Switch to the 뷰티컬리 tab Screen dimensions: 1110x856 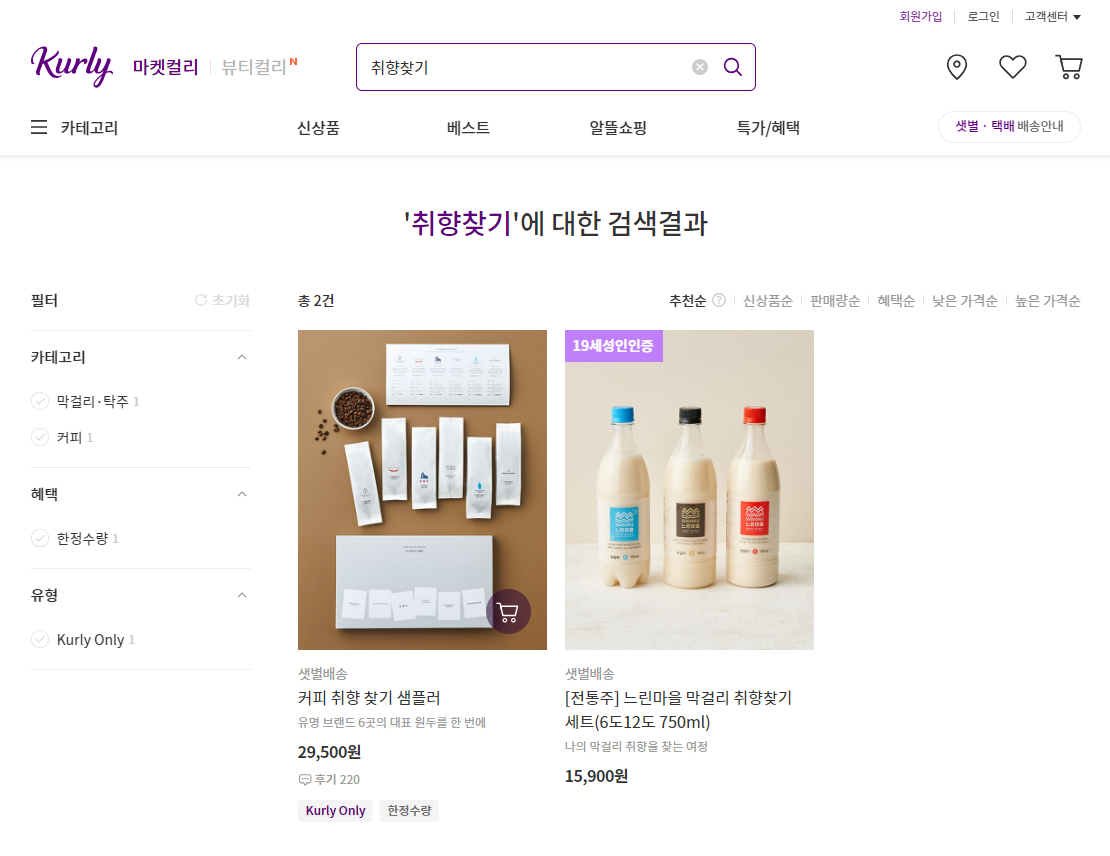pyautogui.click(x=251, y=66)
